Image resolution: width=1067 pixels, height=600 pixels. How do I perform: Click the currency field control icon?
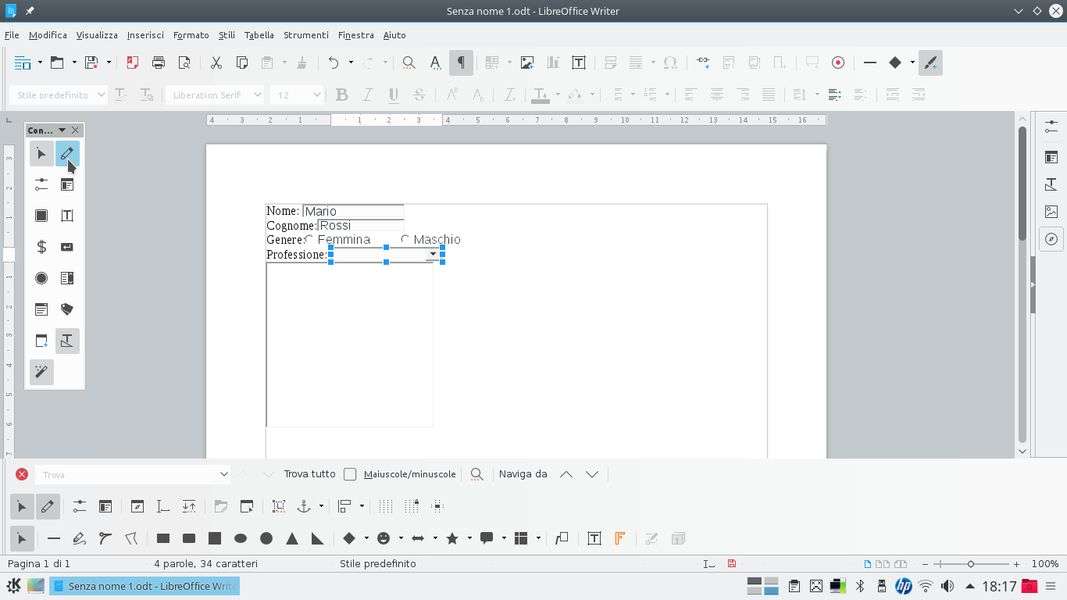pyautogui.click(x=41, y=247)
